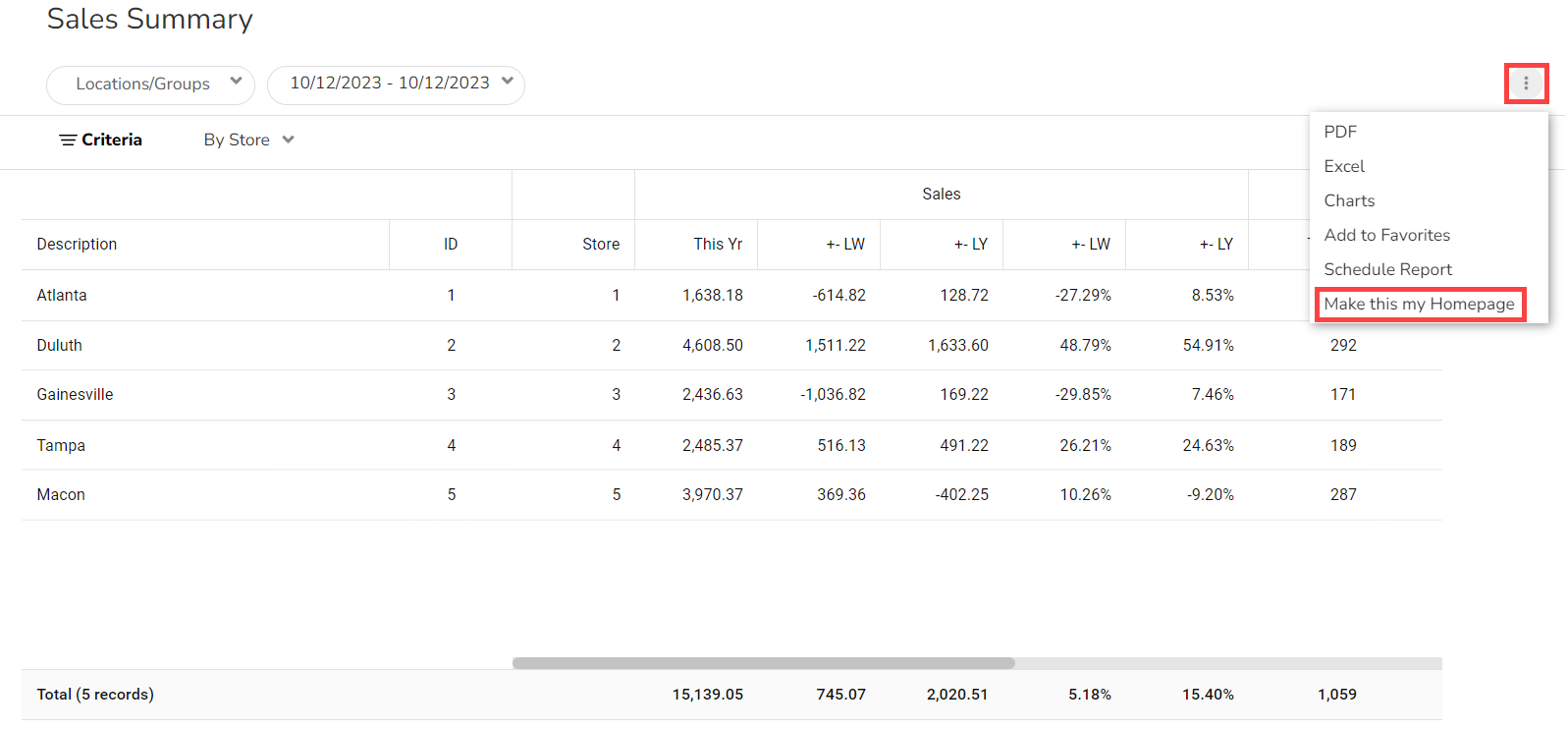Choose Excel export from the menu
The image size is (1568, 730).
1344,166
